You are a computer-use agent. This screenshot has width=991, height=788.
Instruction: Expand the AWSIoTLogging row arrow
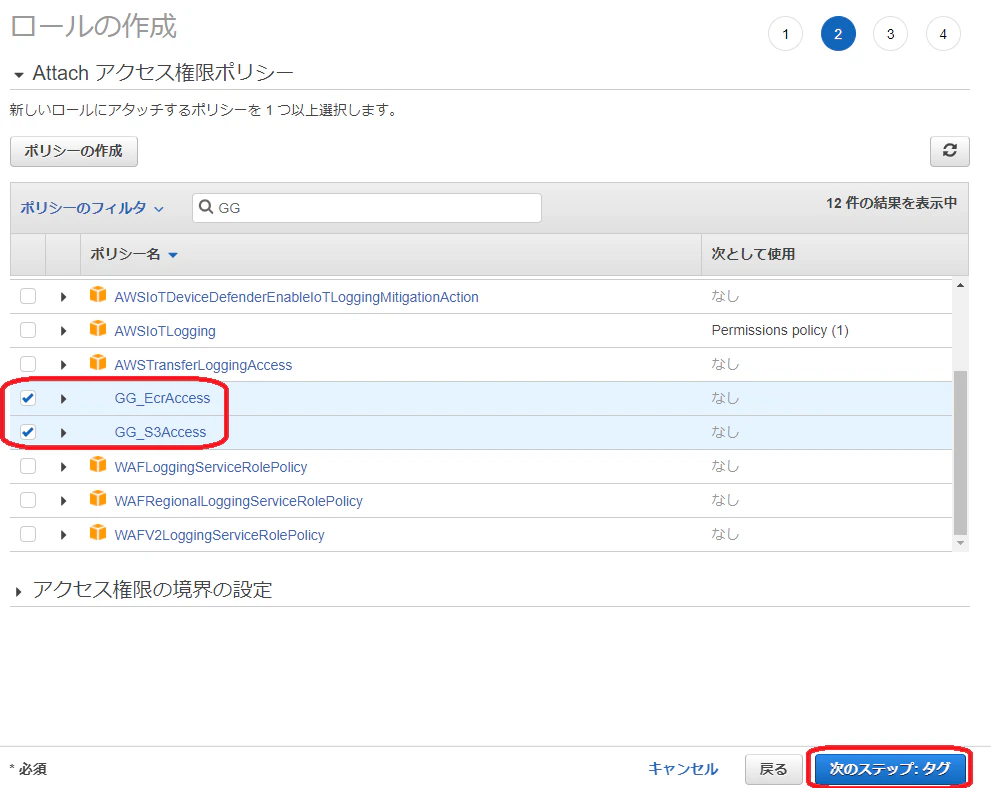coord(63,330)
